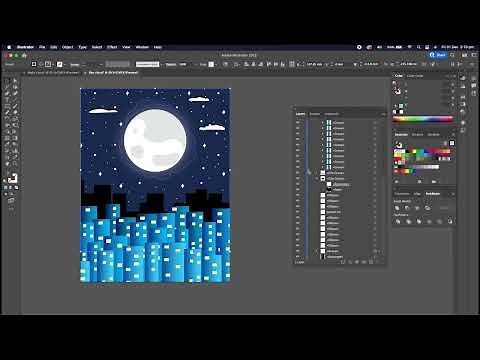Screen dimensions: 480x360
Task: Switch to the Symbols tab
Action: 433,135
